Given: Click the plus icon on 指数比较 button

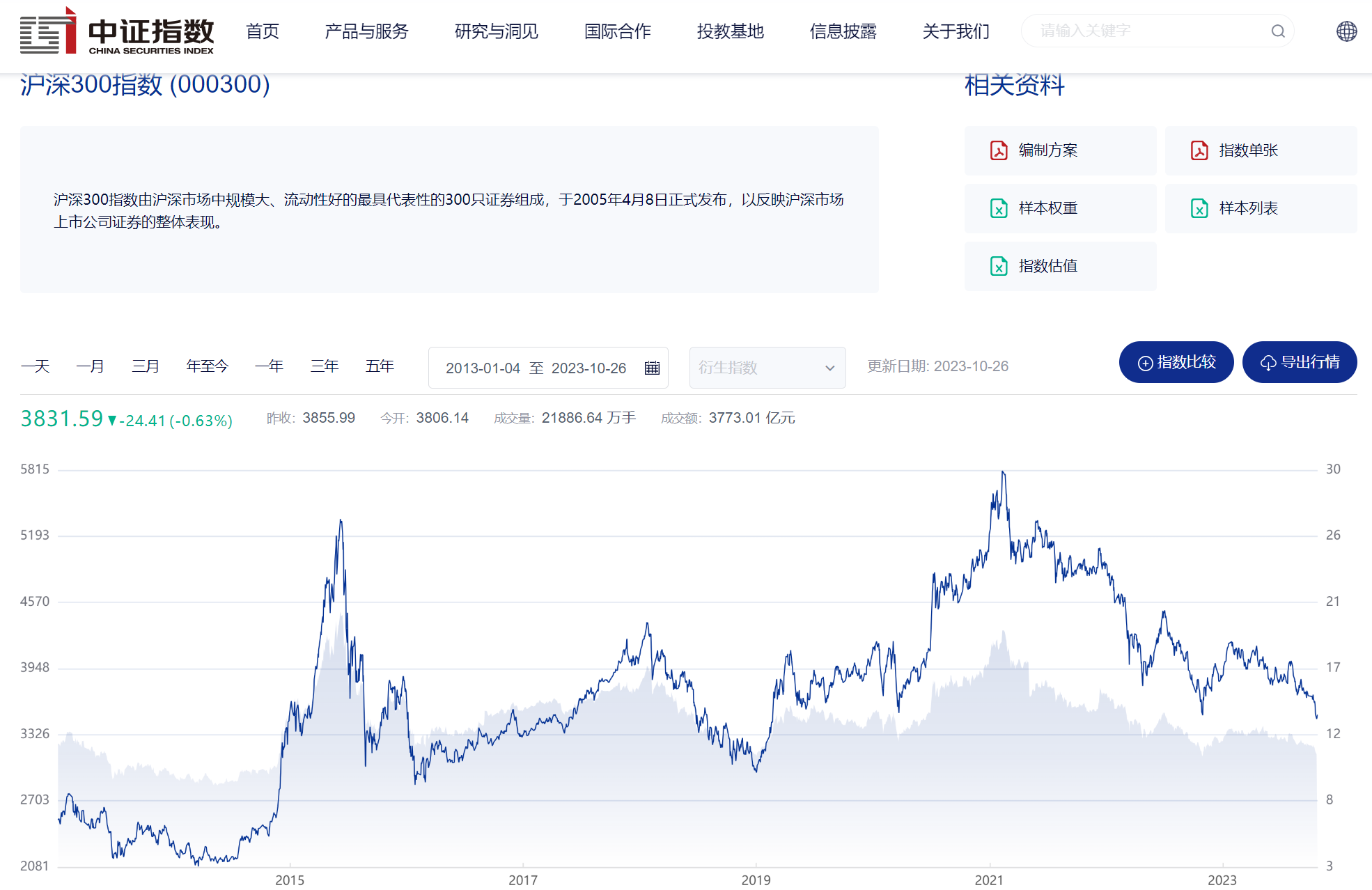Looking at the screenshot, I should pyautogui.click(x=1145, y=363).
